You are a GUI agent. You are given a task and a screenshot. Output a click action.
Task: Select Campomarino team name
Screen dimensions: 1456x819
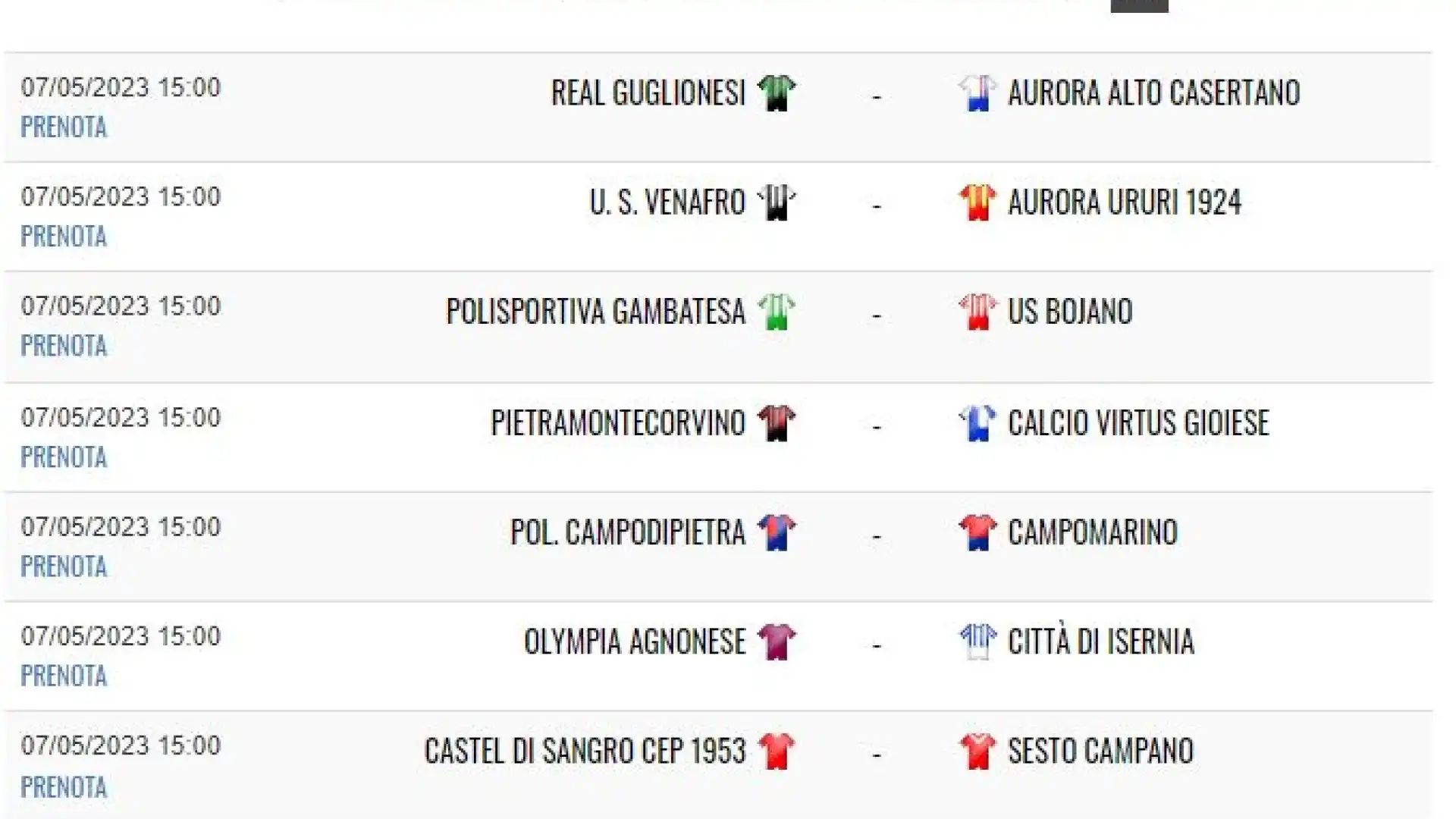click(x=1093, y=532)
